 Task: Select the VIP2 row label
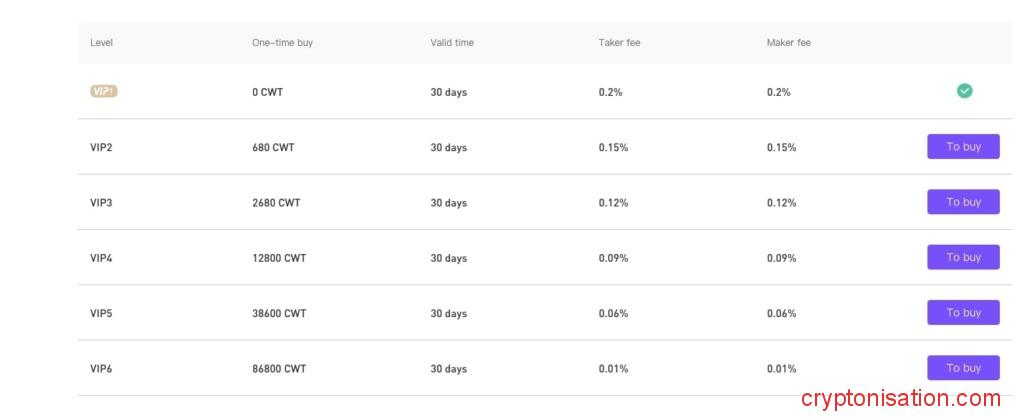pyautogui.click(x=101, y=147)
